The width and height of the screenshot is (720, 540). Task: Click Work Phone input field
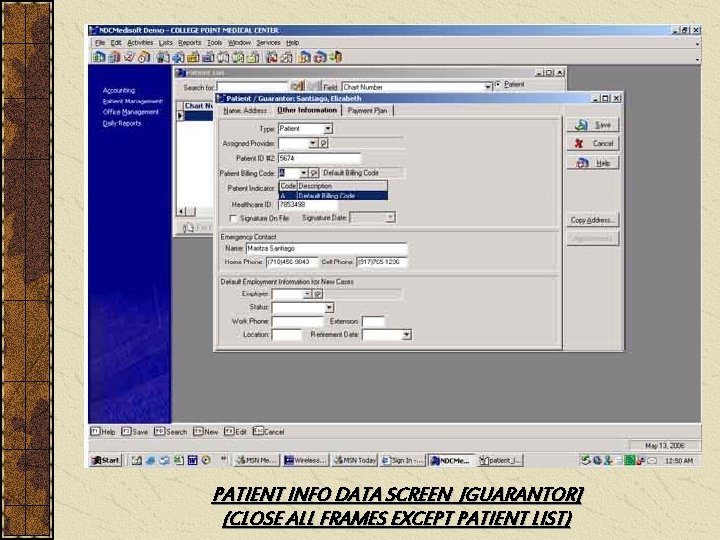pos(298,321)
